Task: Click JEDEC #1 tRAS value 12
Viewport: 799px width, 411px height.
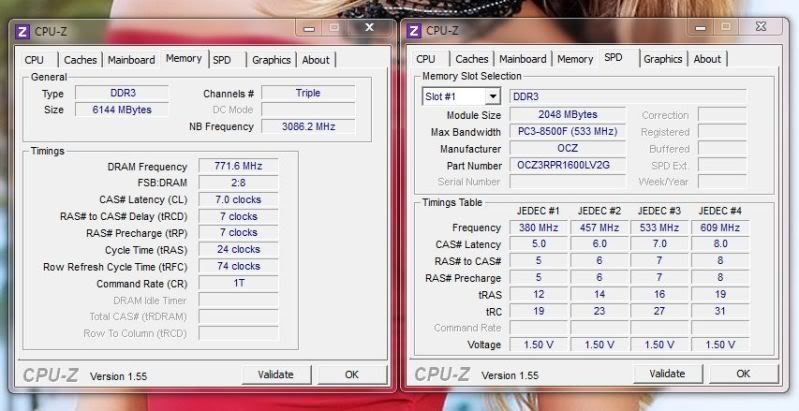Action: pyautogui.click(x=539, y=294)
